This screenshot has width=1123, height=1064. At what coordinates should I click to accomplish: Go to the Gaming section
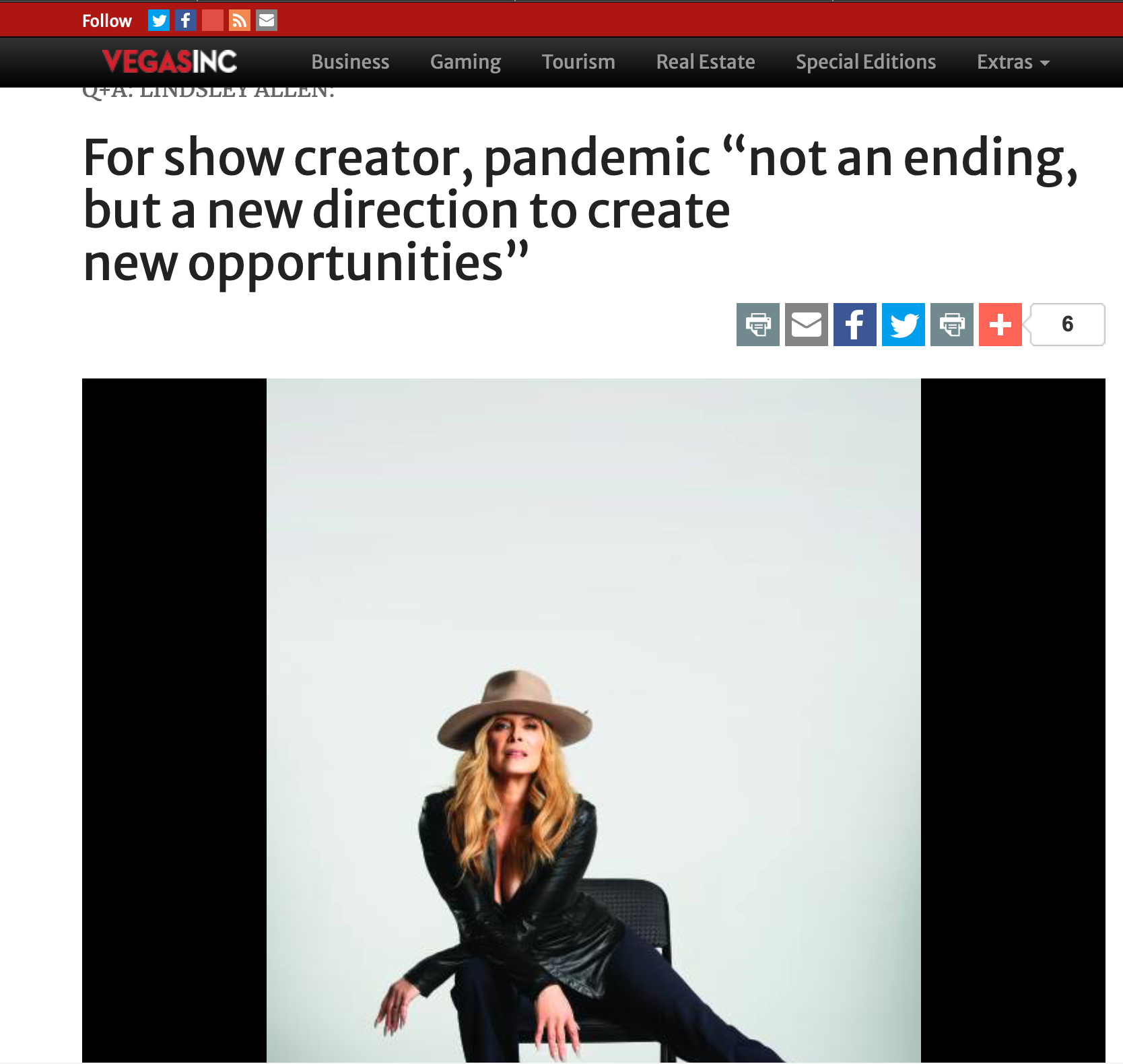[465, 62]
